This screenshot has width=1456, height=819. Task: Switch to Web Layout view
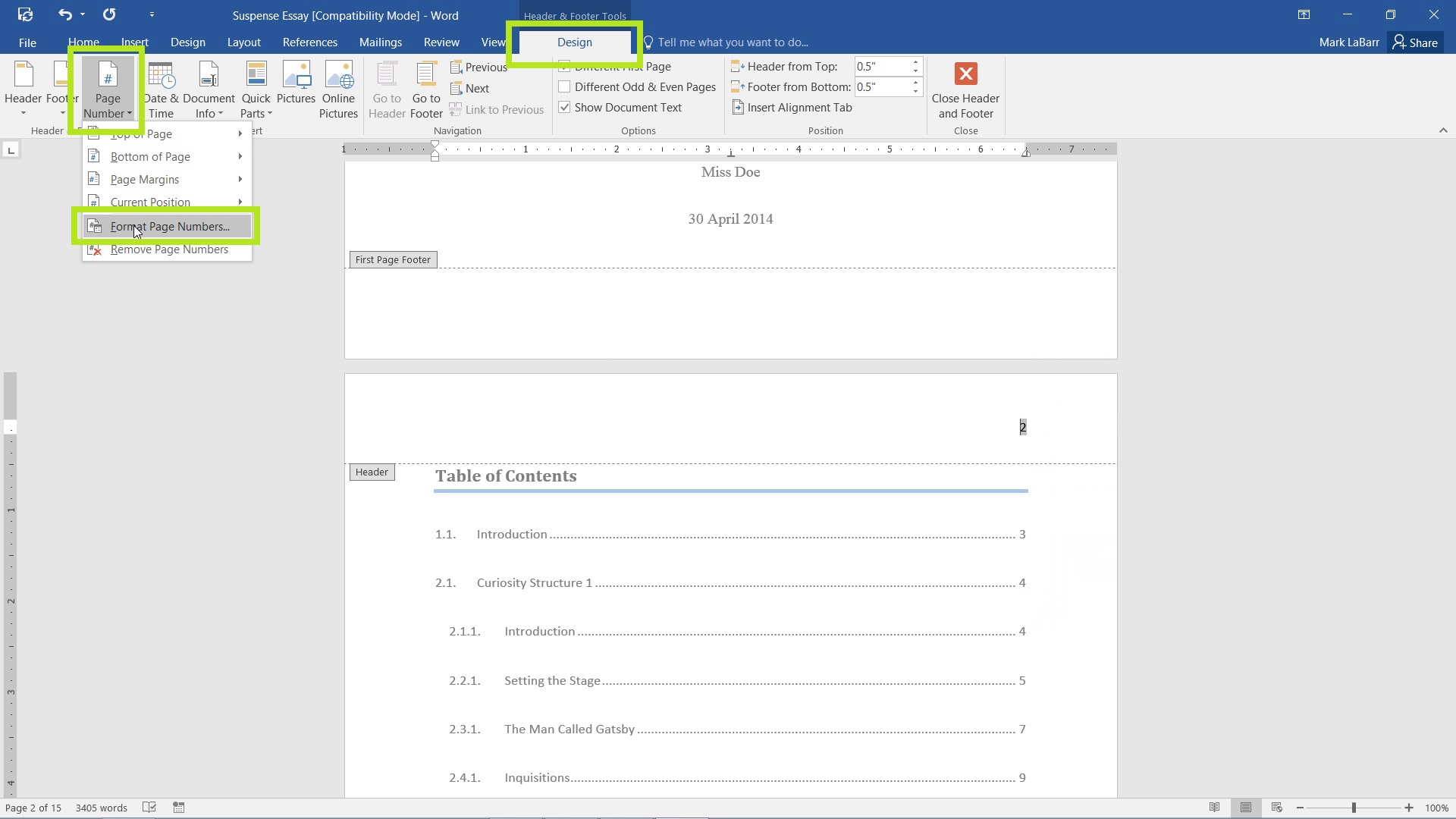click(x=1276, y=808)
